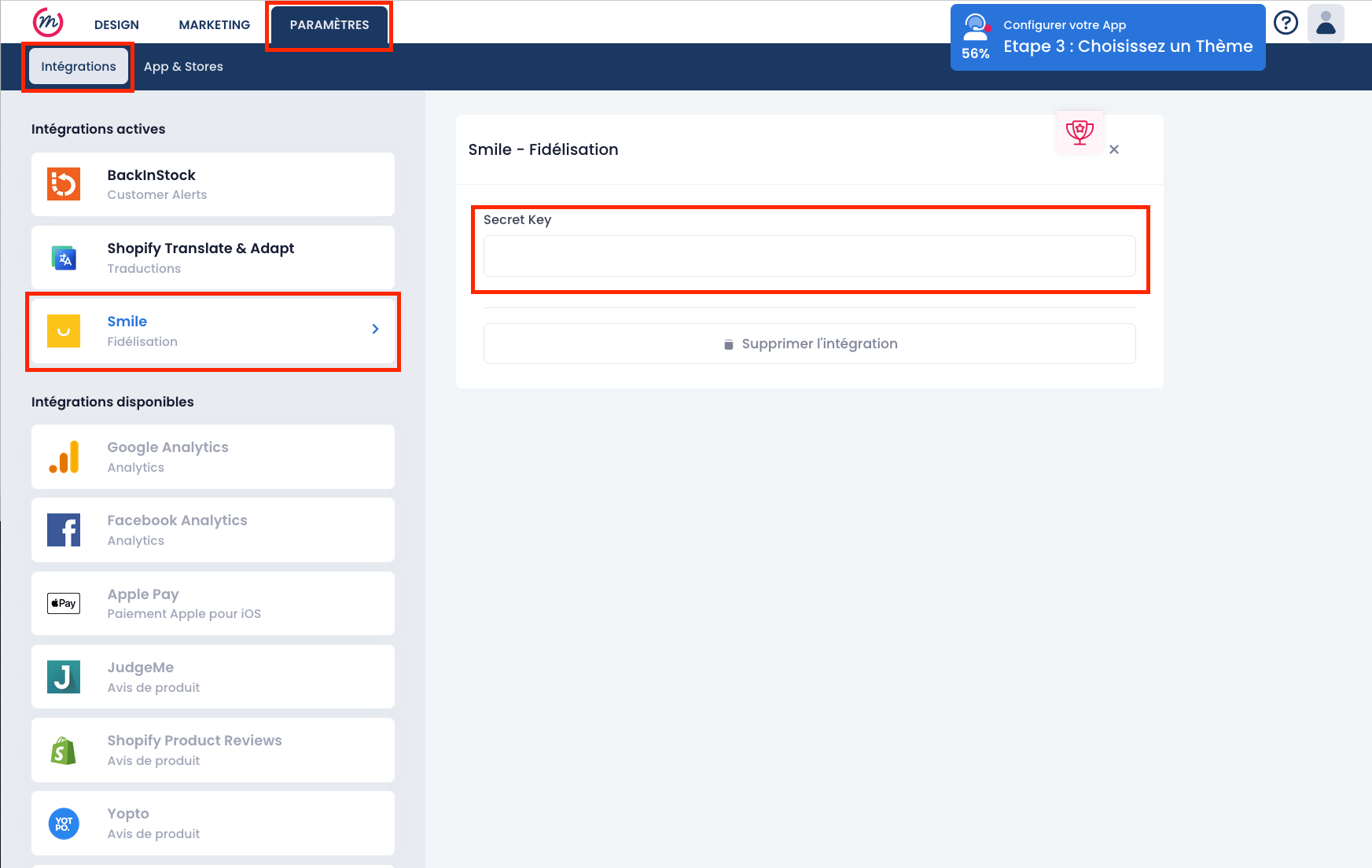
Task: Click Supprimer l'intégration button
Action: (810, 344)
